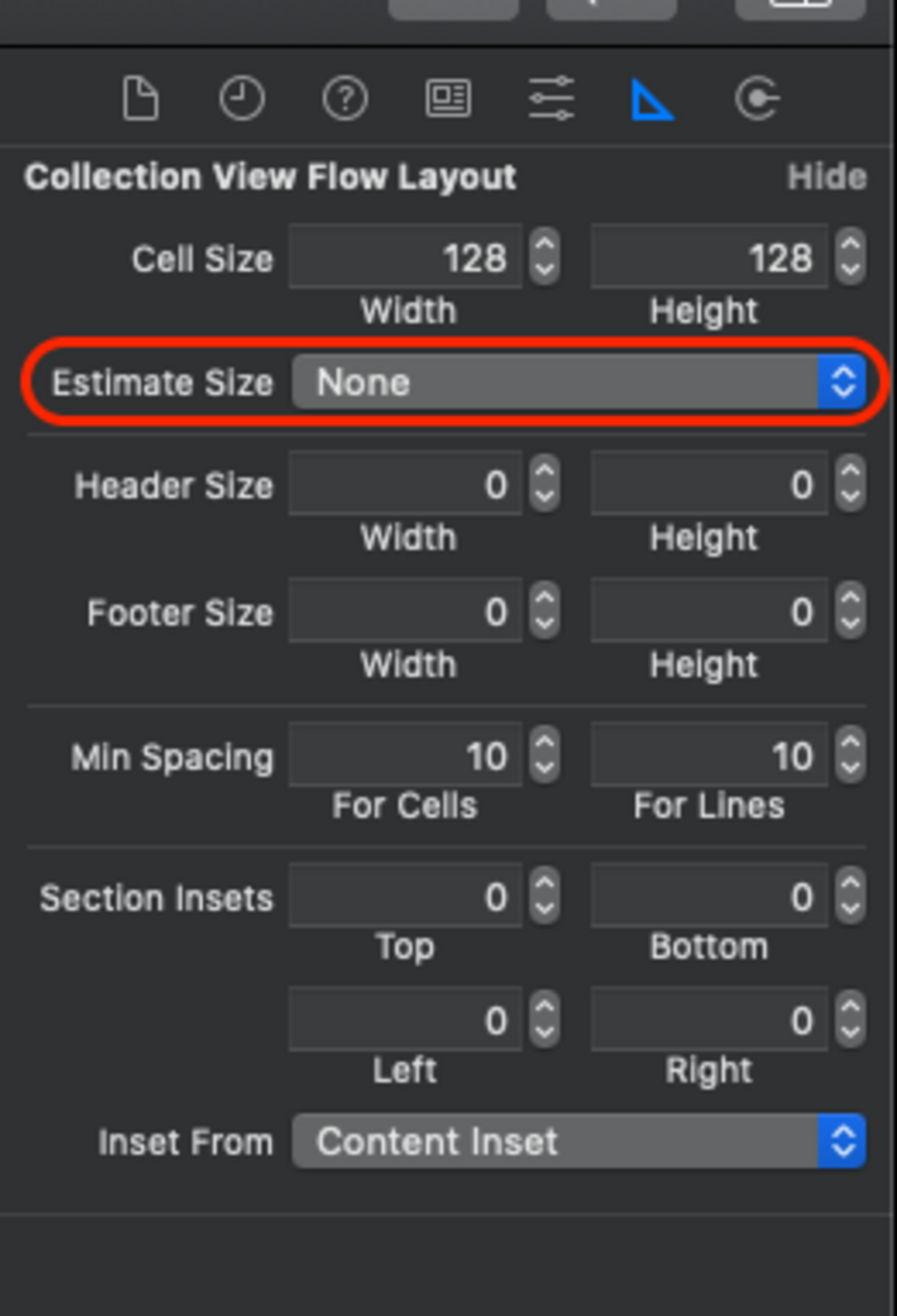This screenshot has width=897, height=1316.
Task: Open the Identity inspector icon
Action: (448, 99)
